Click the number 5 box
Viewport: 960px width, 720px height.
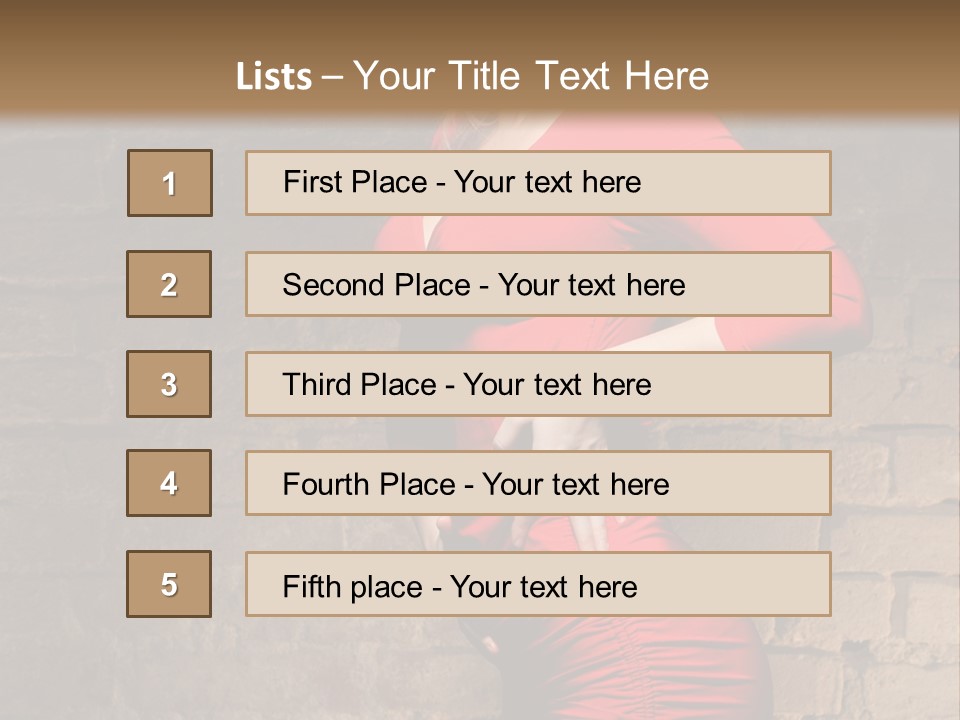169,584
